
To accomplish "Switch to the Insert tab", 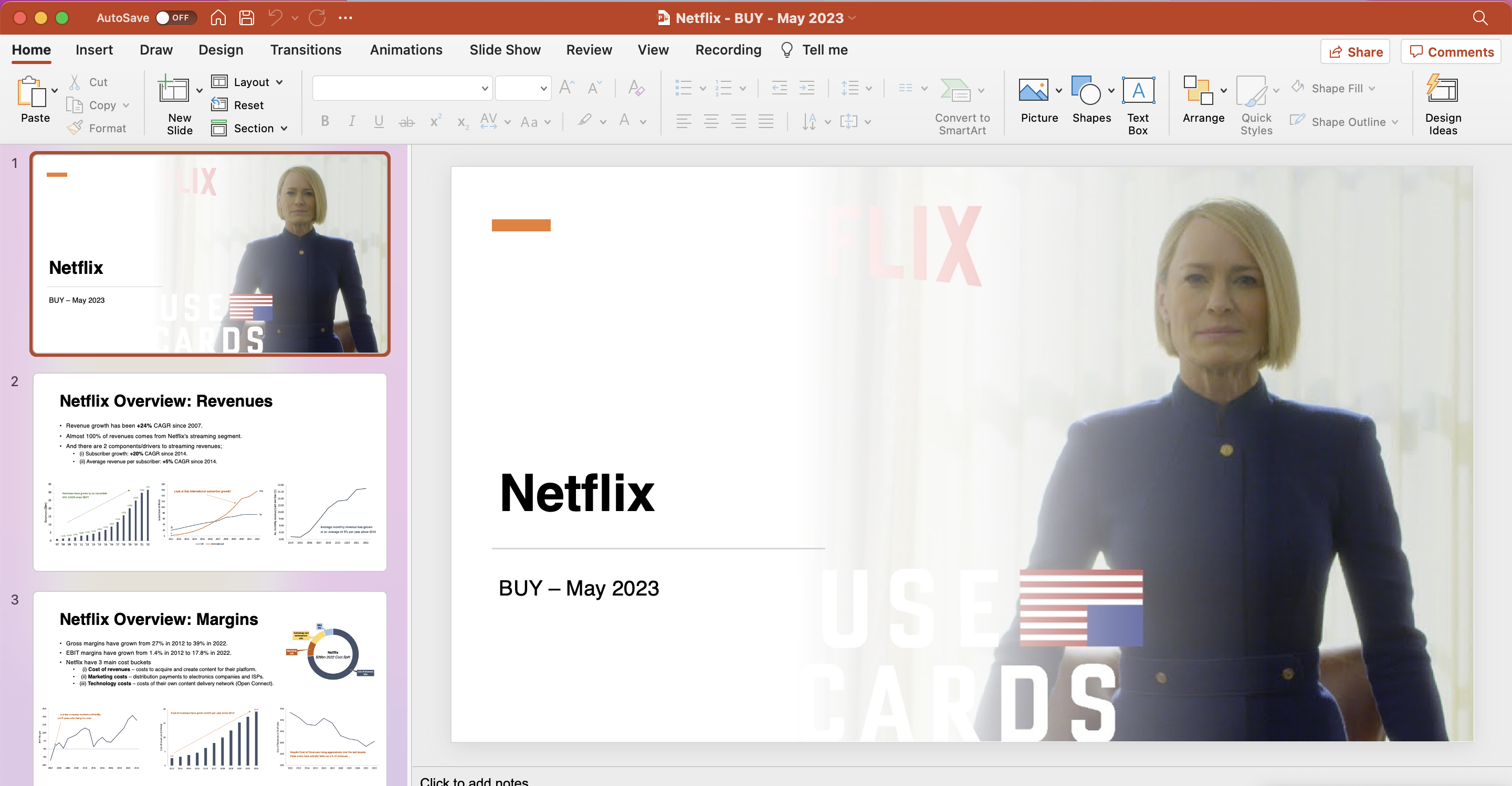I will coord(94,50).
